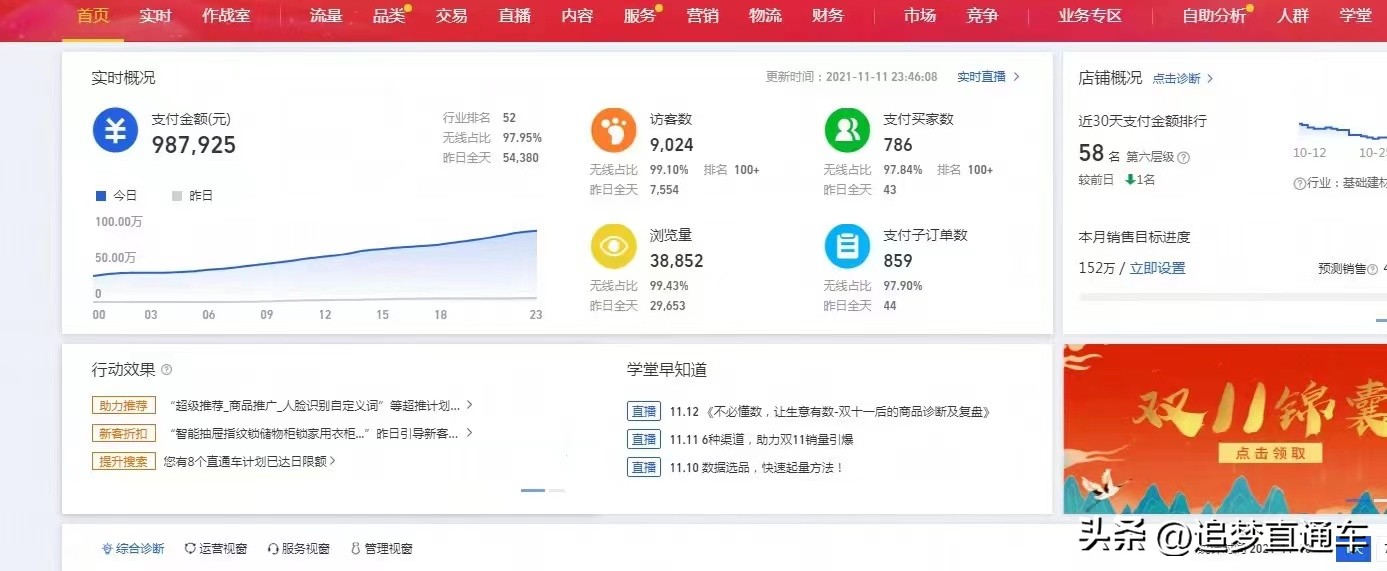The image size is (1387, 571).
Task: Switch to 管理视窗 tab
Action: coord(381,549)
